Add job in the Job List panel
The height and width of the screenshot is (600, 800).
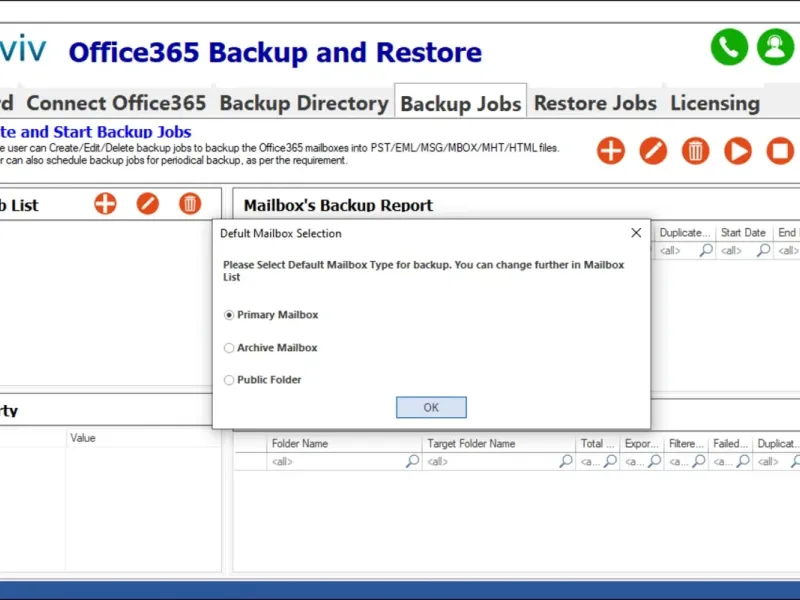pos(105,204)
